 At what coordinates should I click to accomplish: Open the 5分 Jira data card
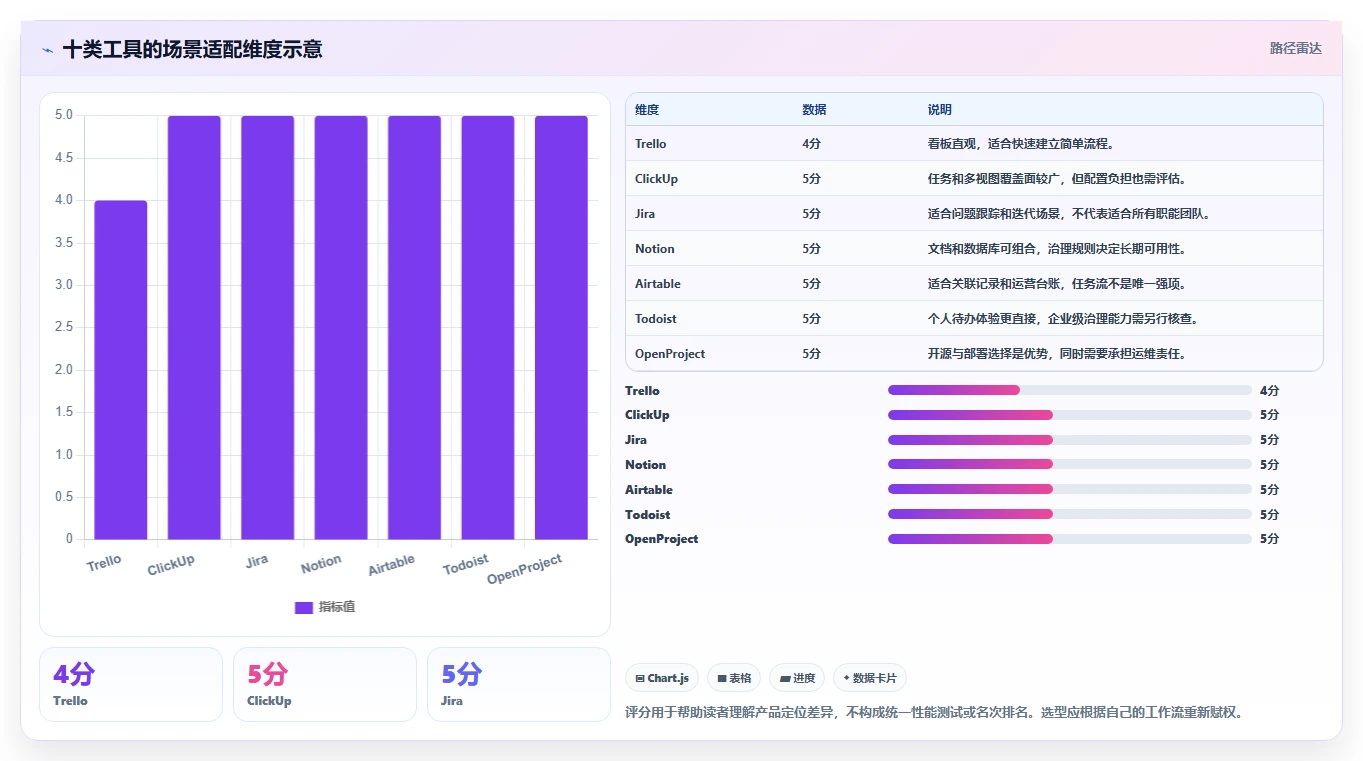519,684
